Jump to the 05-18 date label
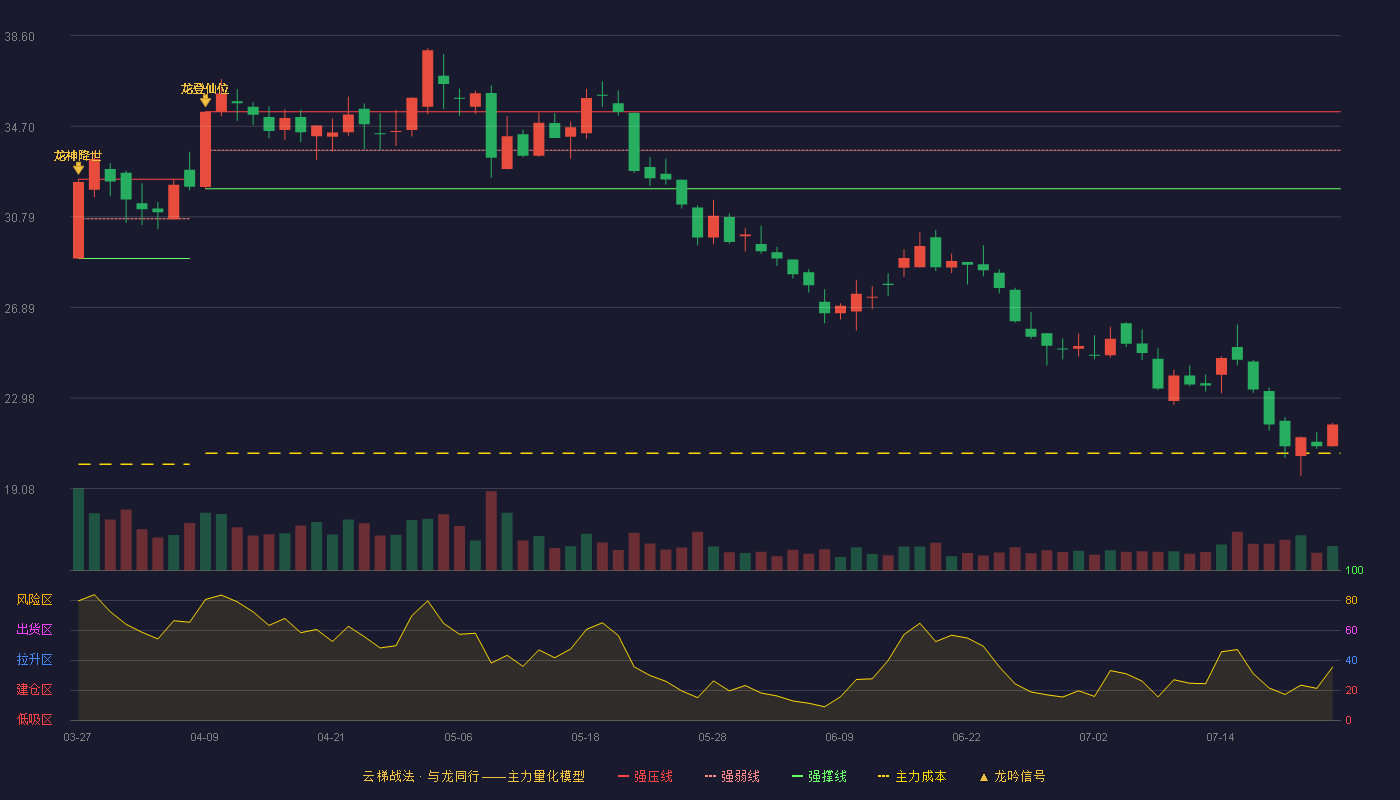The height and width of the screenshot is (800, 1400). point(585,737)
